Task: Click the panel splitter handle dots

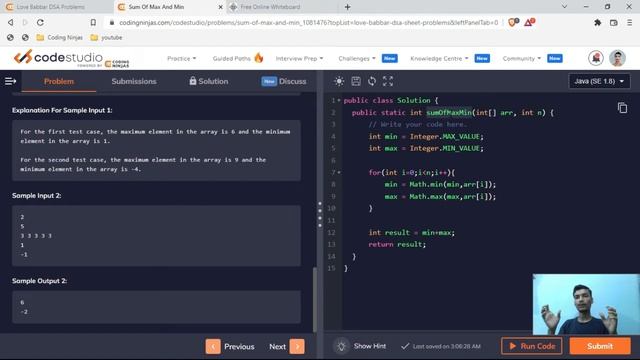Action: click(320, 214)
